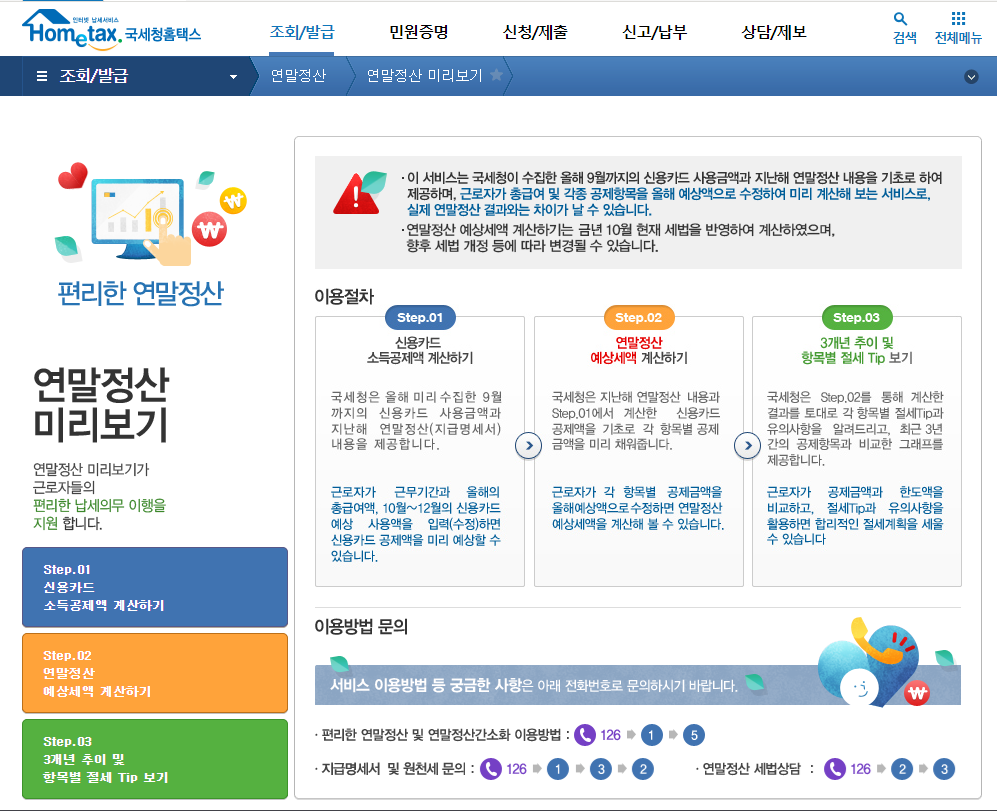This screenshot has height=811, width=997.
Task: Open the 조회/발급 breadcrumb dropdown arrow
Action: point(233,77)
